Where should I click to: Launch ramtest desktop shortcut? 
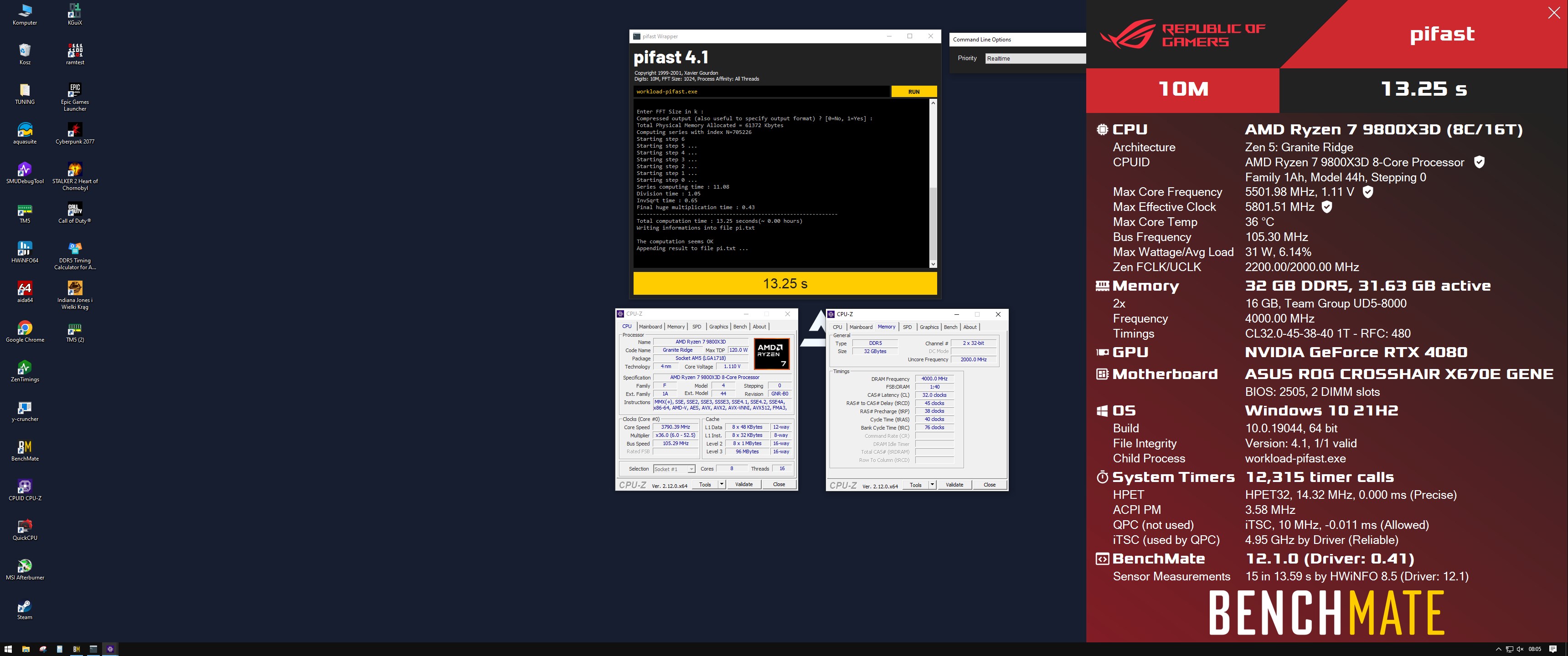(74, 54)
